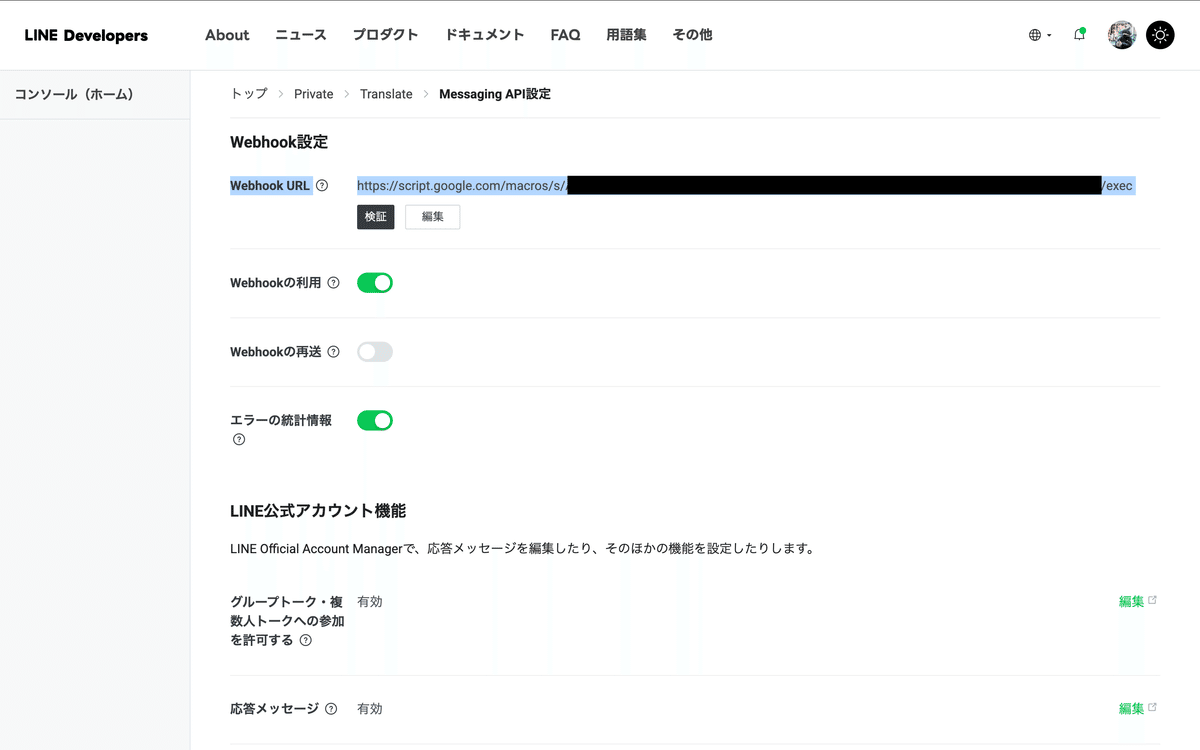
Task: Click help icon next to Webhookの利用
Action: click(333, 283)
